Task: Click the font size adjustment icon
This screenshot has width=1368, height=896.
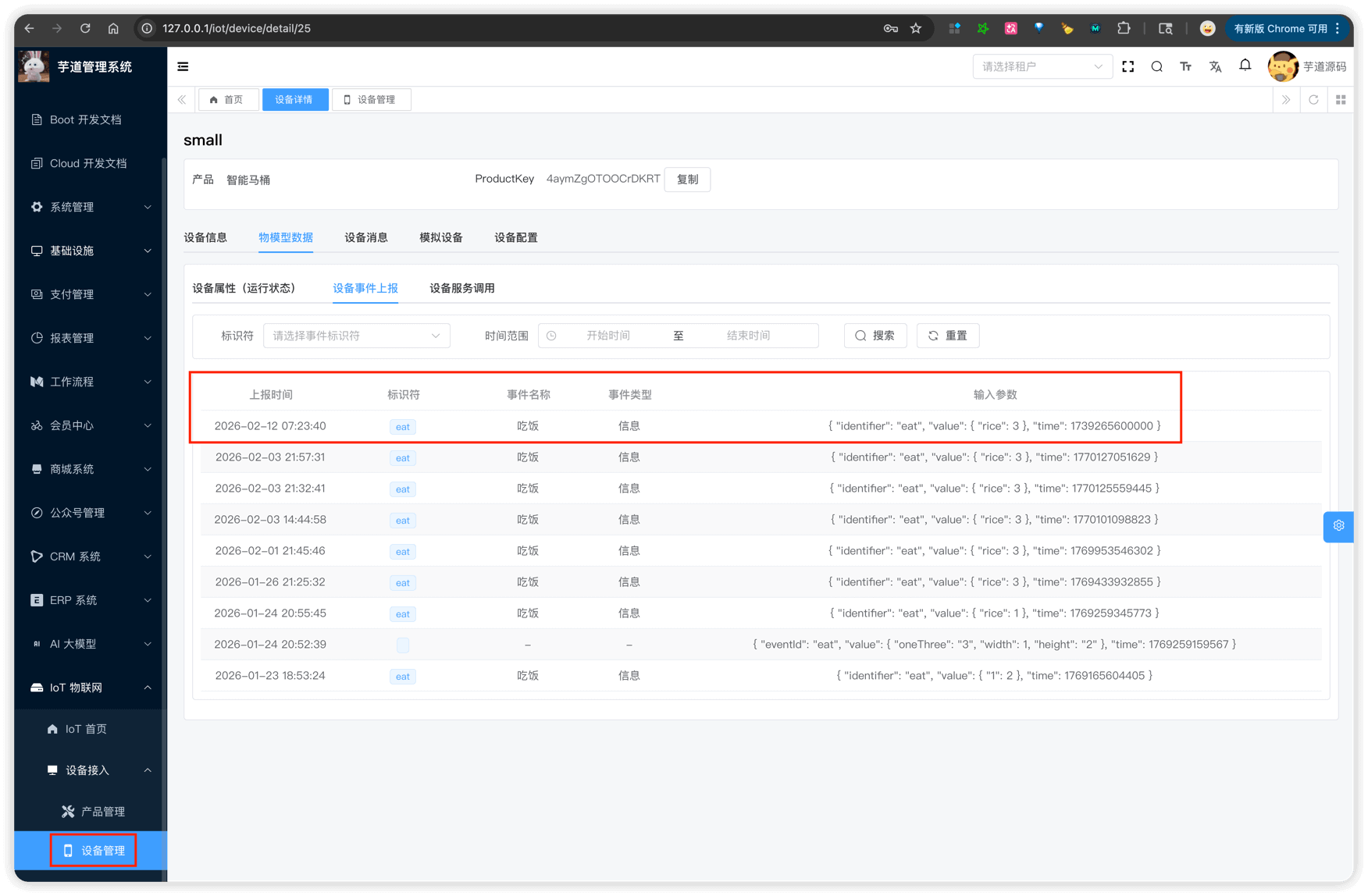Action: pos(1185,67)
